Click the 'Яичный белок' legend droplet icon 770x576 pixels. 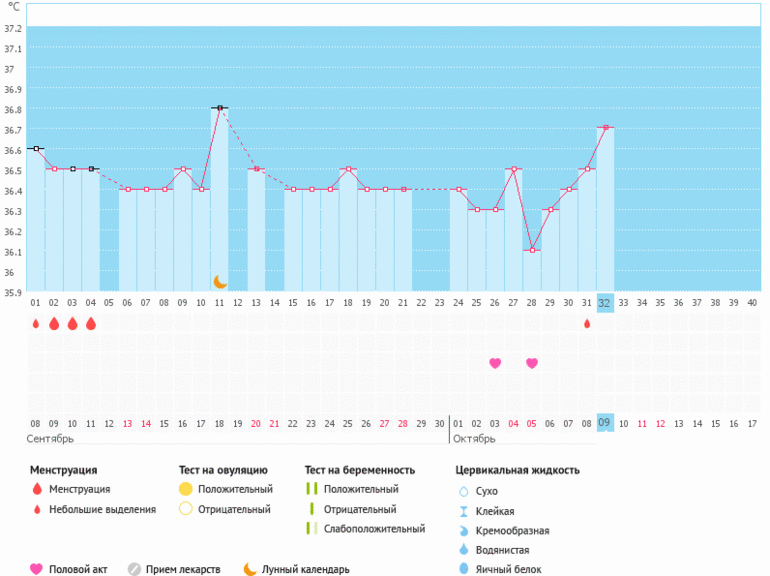pyautogui.click(x=463, y=569)
